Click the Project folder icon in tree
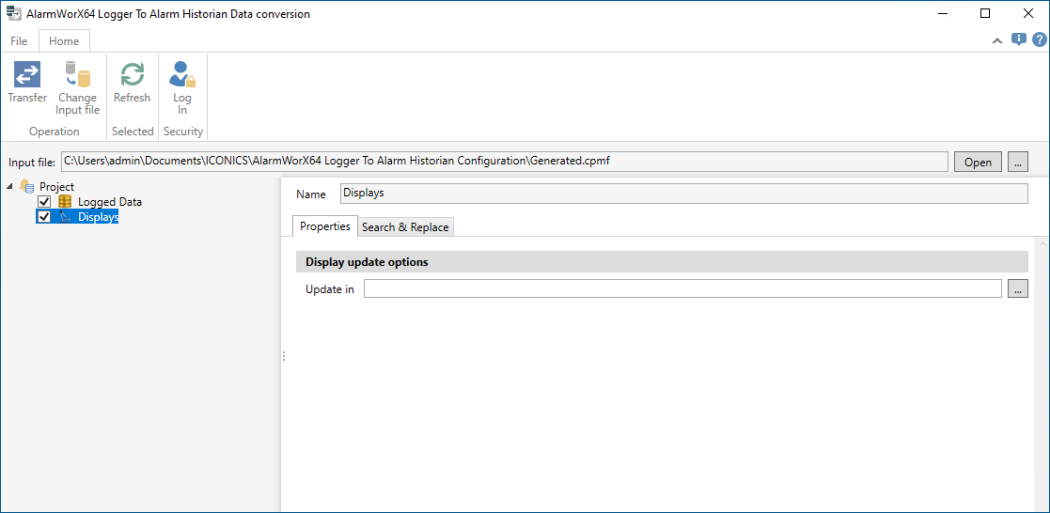This screenshot has height=513, width=1050. (27, 187)
